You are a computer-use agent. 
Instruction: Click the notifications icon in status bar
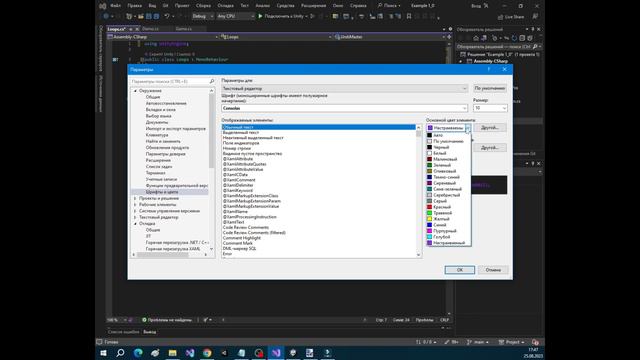coord(535,342)
